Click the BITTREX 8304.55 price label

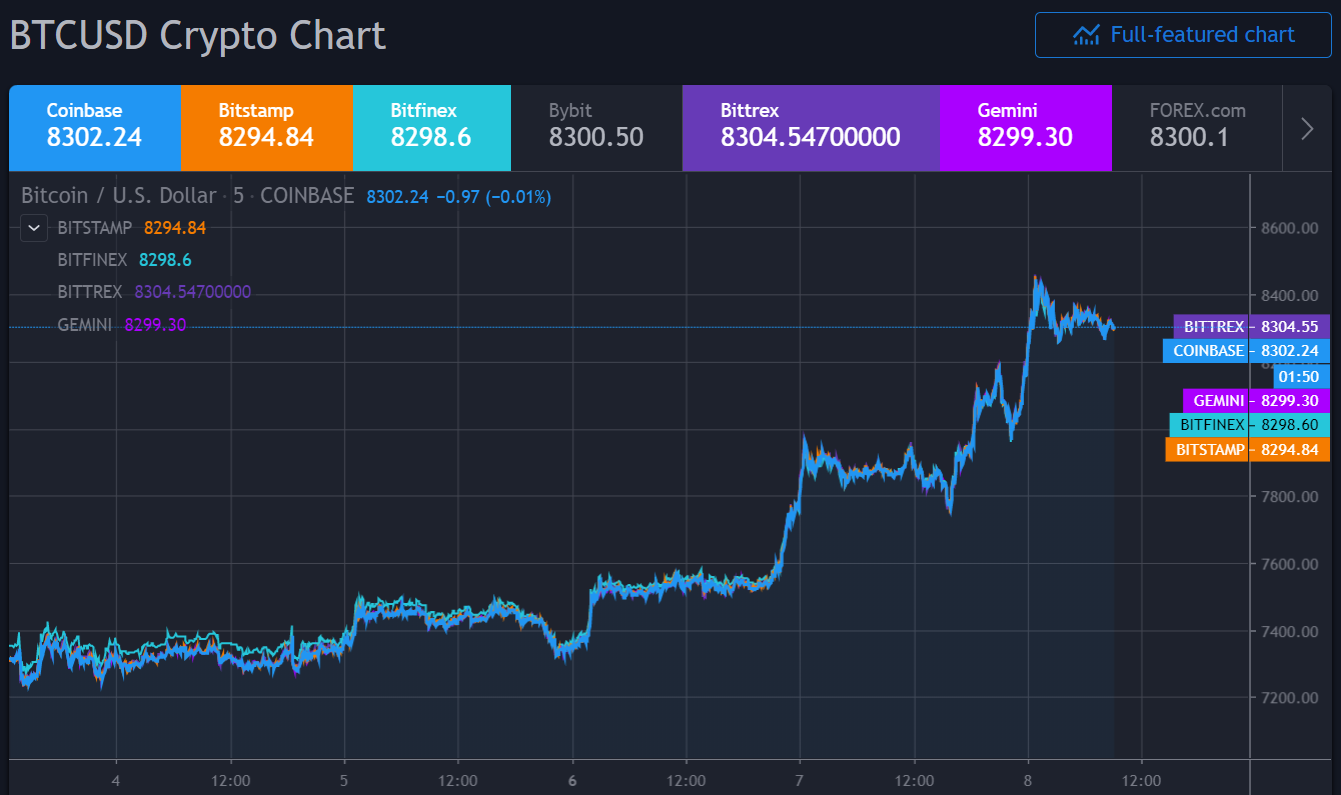pos(1252,326)
